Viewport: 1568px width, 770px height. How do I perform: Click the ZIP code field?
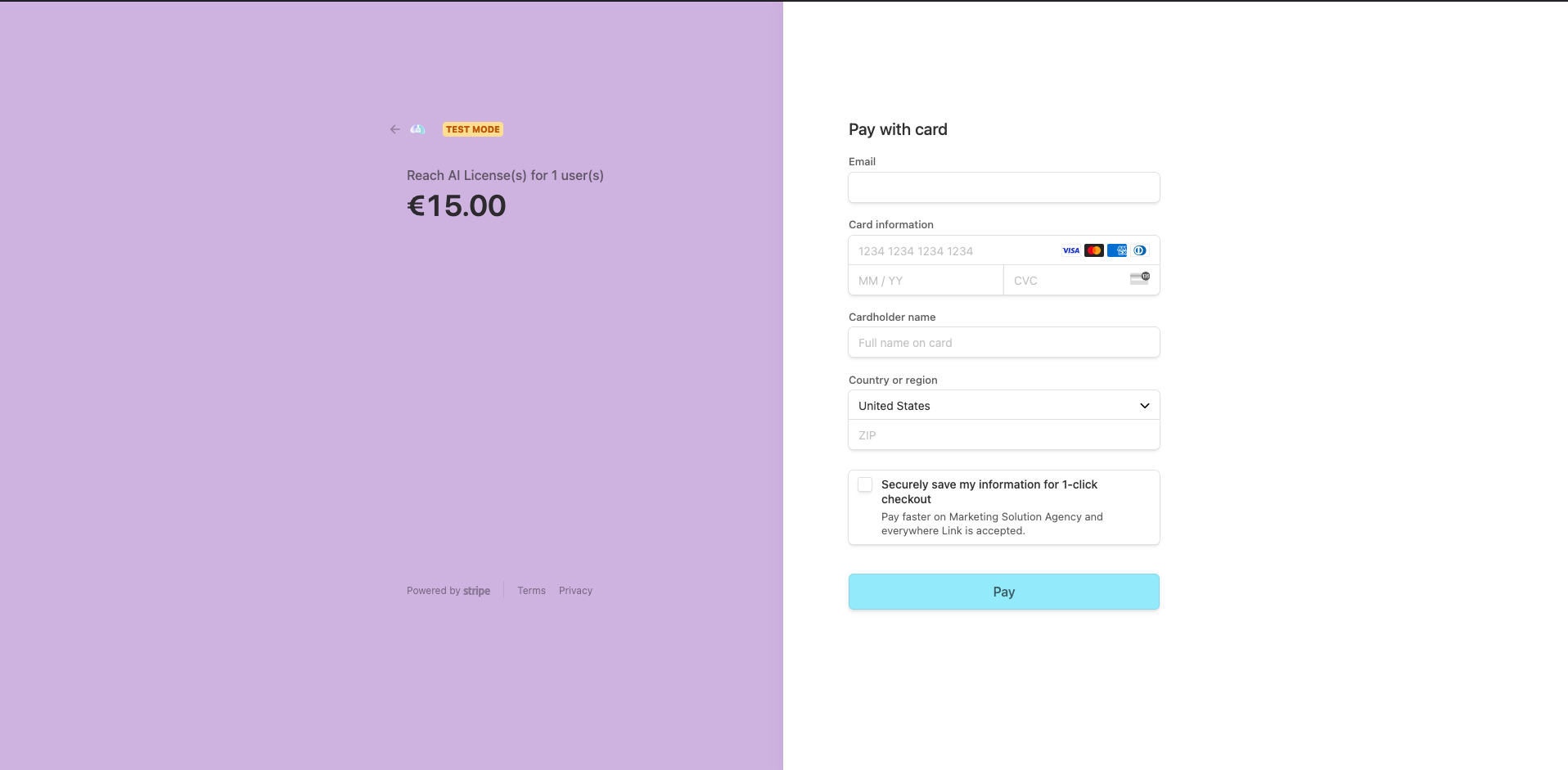coord(1004,435)
